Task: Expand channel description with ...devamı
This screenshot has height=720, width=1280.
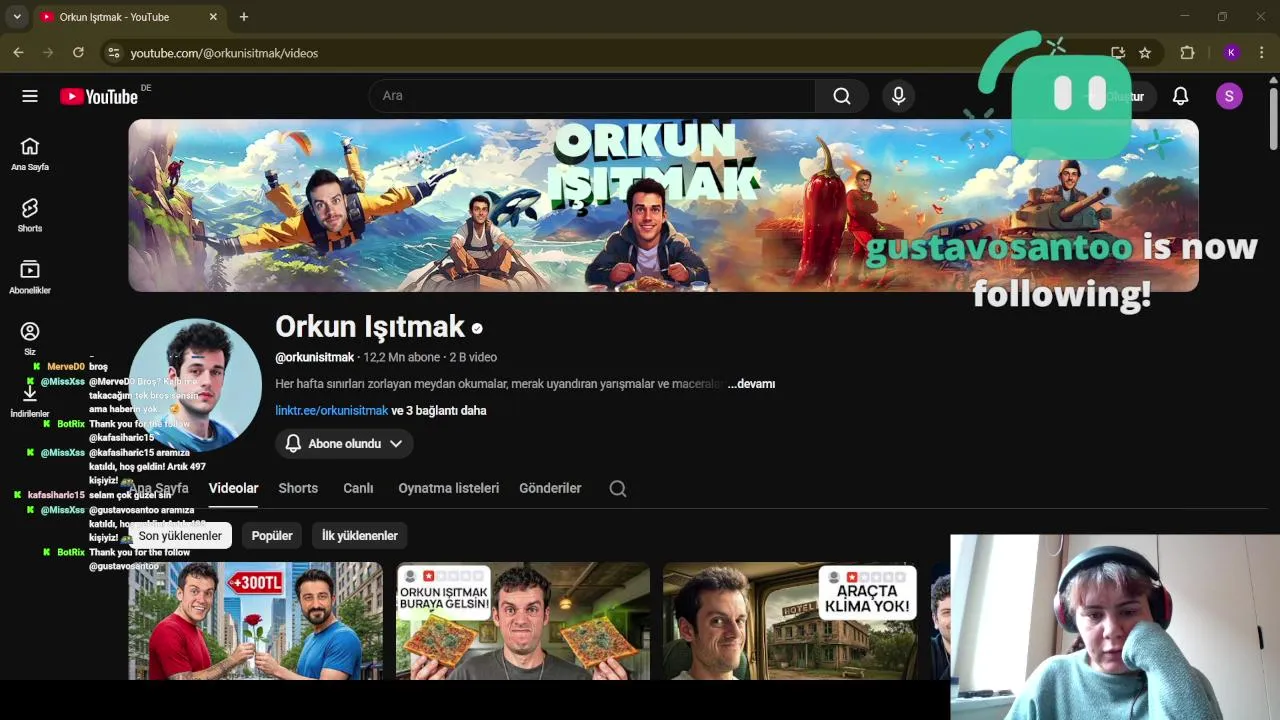Action: pyautogui.click(x=751, y=384)
